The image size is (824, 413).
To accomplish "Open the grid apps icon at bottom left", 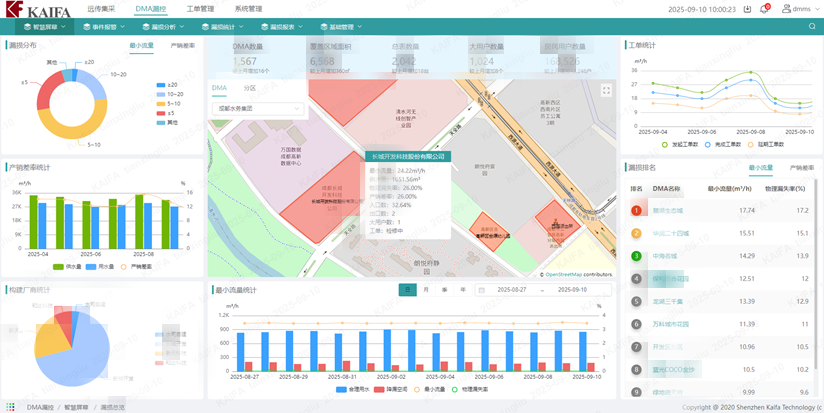I will pos(11,407).
